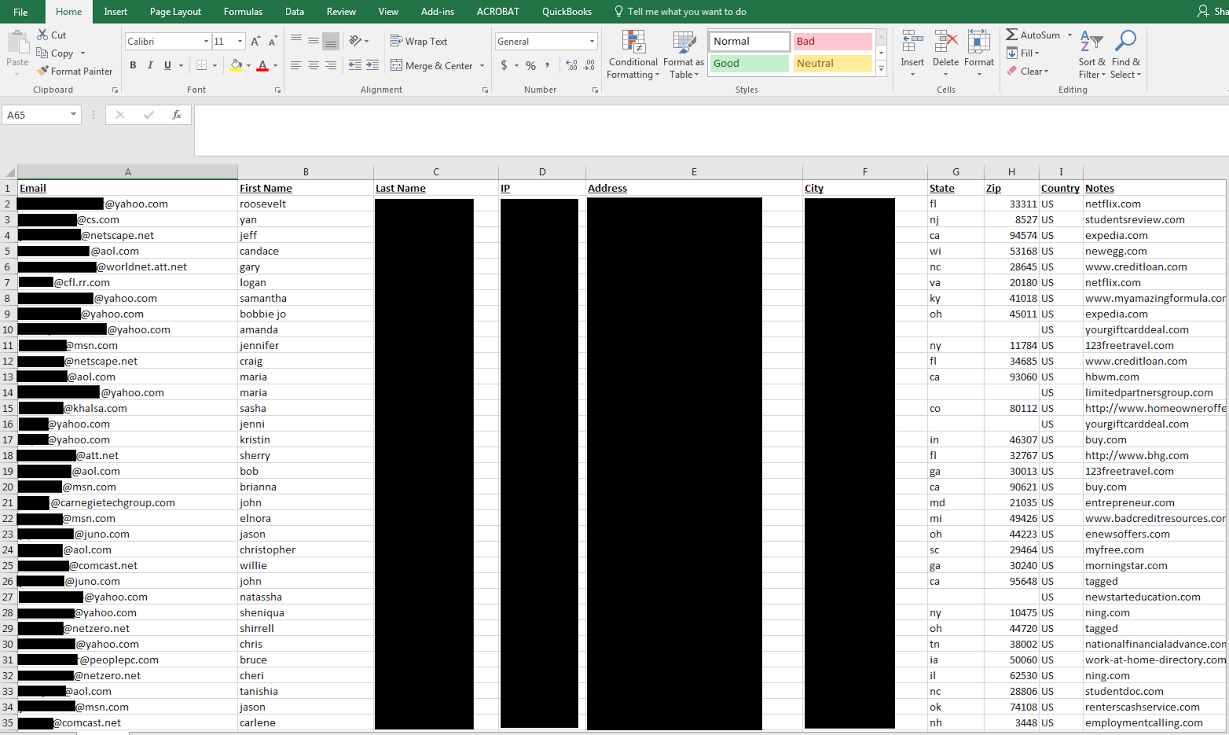Click the AutoSum button

[x=1033, y=35]
